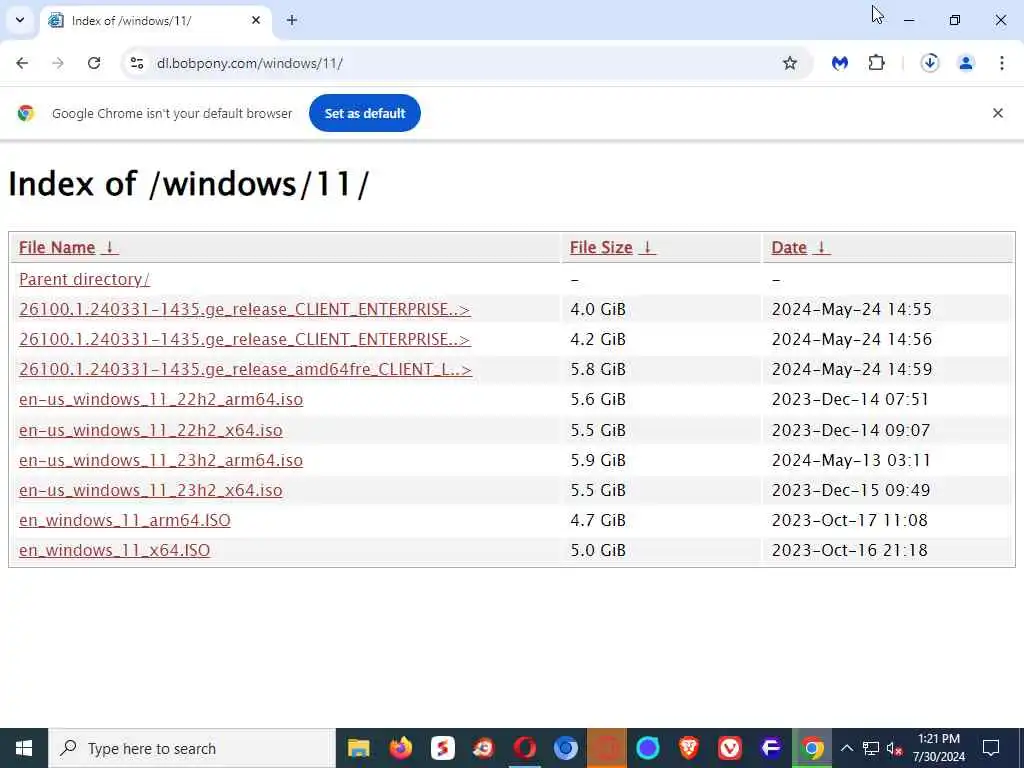Show Chrome downloads via the download icon
1024x768 pixels.
930,63
